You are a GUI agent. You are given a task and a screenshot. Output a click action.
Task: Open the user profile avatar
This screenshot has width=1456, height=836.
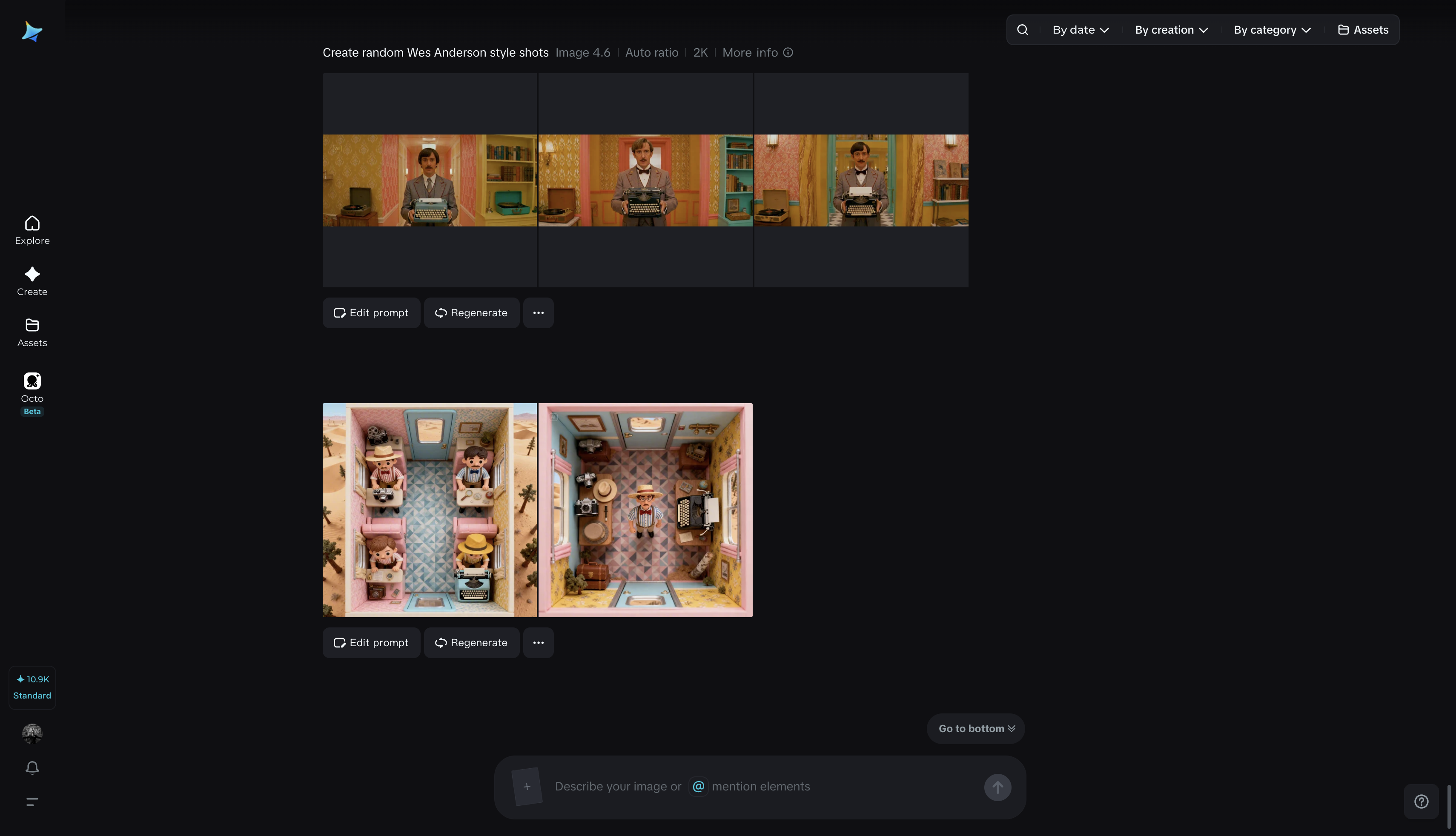pyautogui.click(x=32, y=733)
